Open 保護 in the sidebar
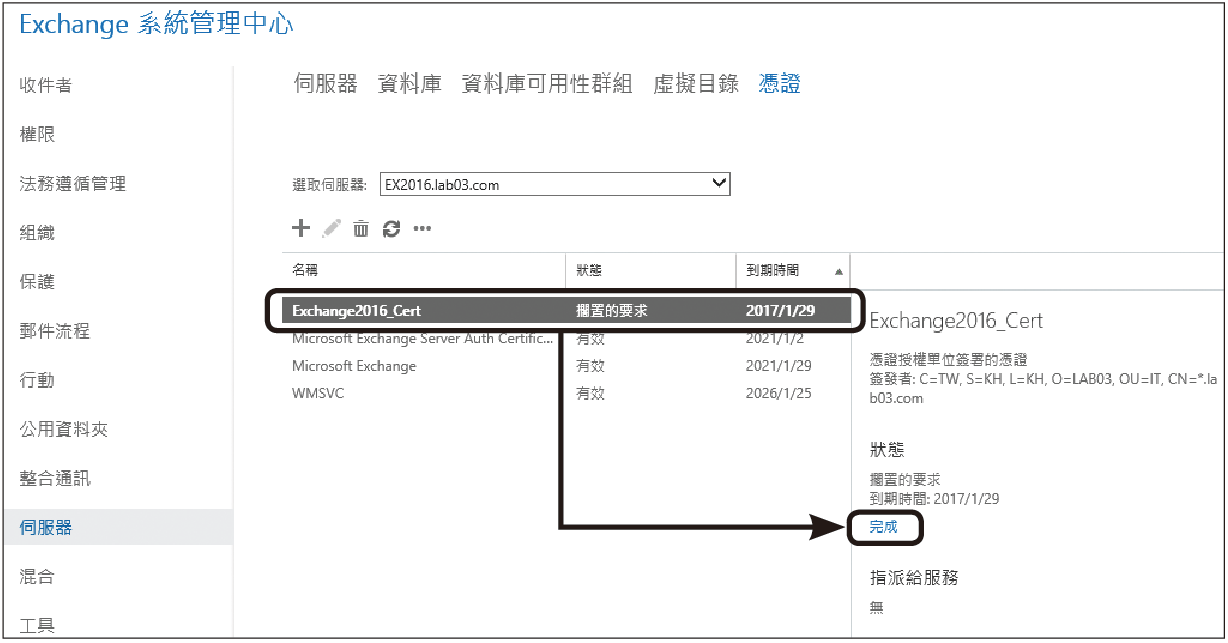Viewport: 1228px width, 643px height. pyautogui.click(x=37, y=281)
